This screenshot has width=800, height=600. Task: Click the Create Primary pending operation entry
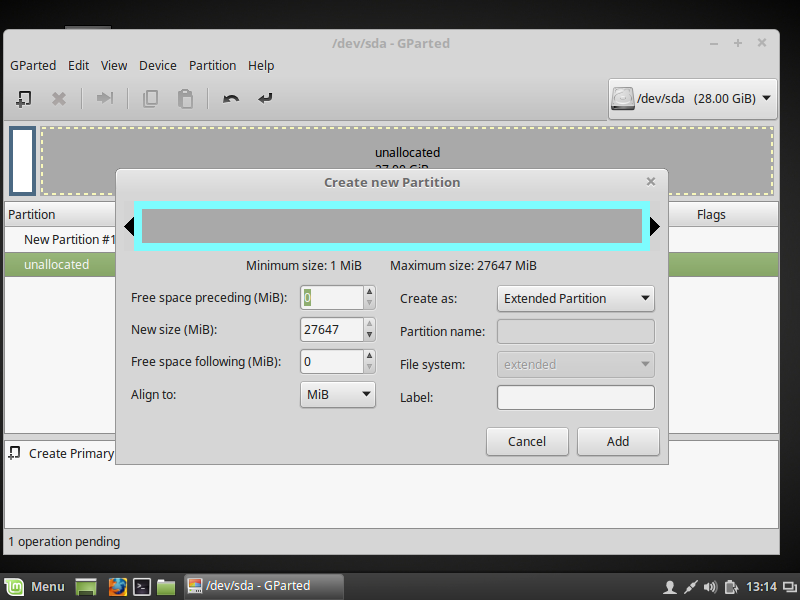tap(61, 454)
